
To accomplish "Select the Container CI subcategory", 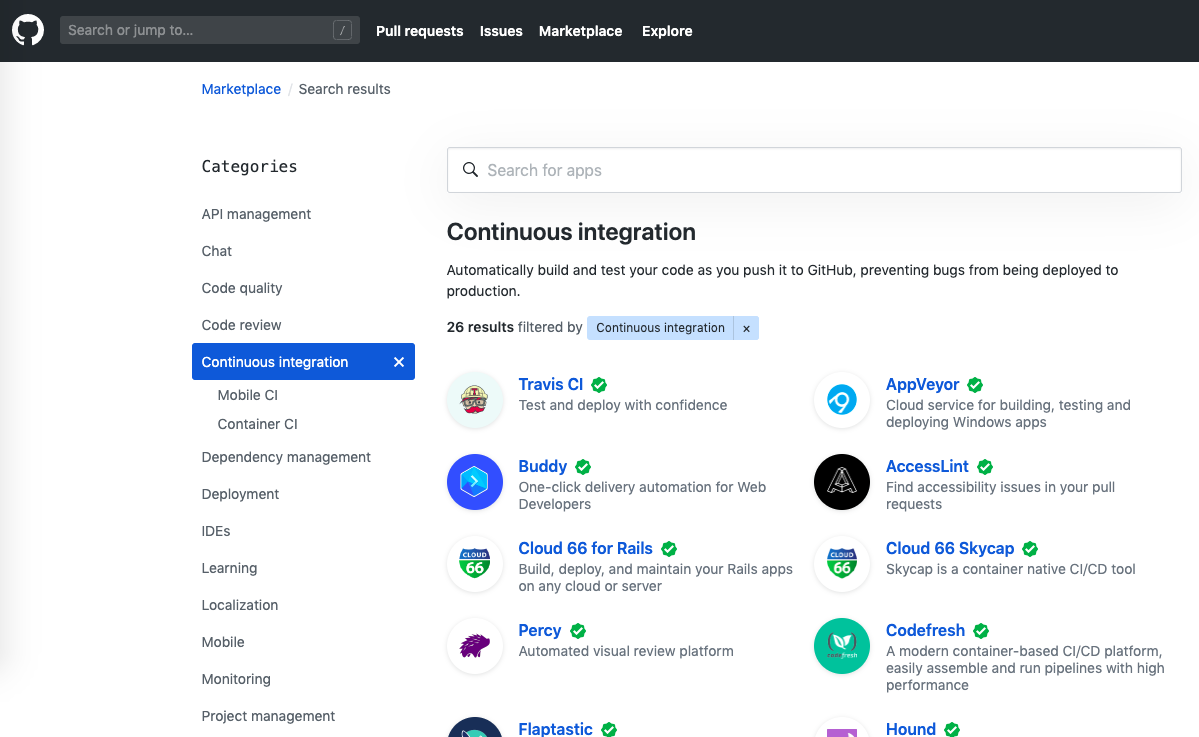I will point(257,424).
